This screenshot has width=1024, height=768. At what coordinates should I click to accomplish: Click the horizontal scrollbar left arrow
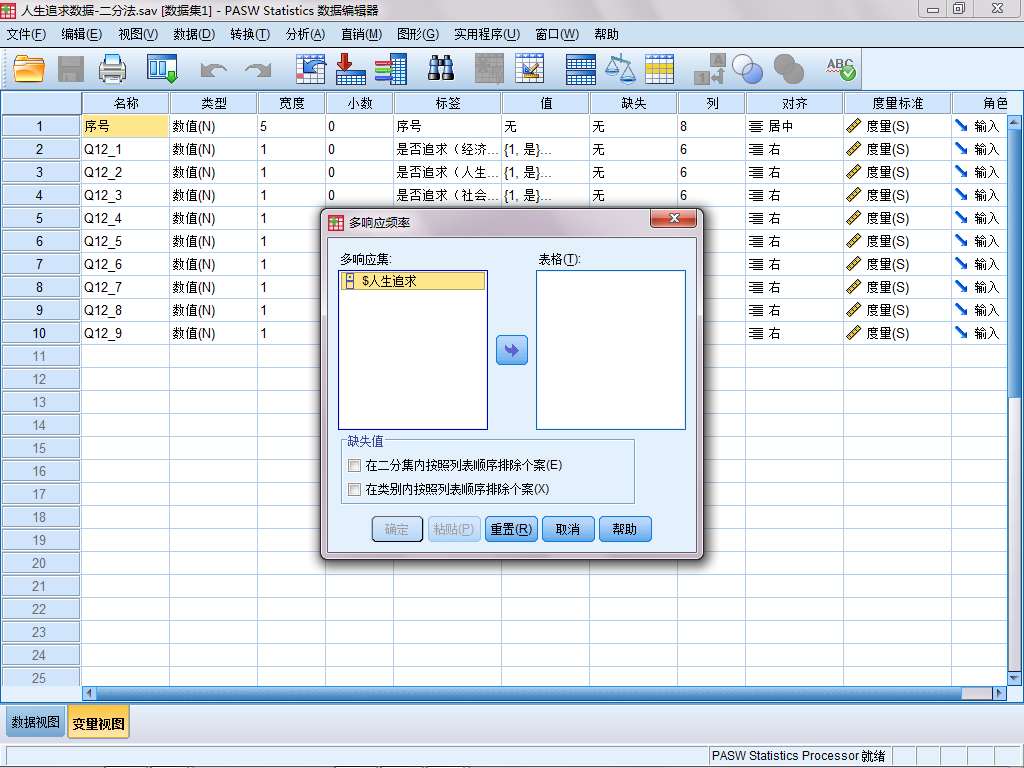(x=89, y=693)
